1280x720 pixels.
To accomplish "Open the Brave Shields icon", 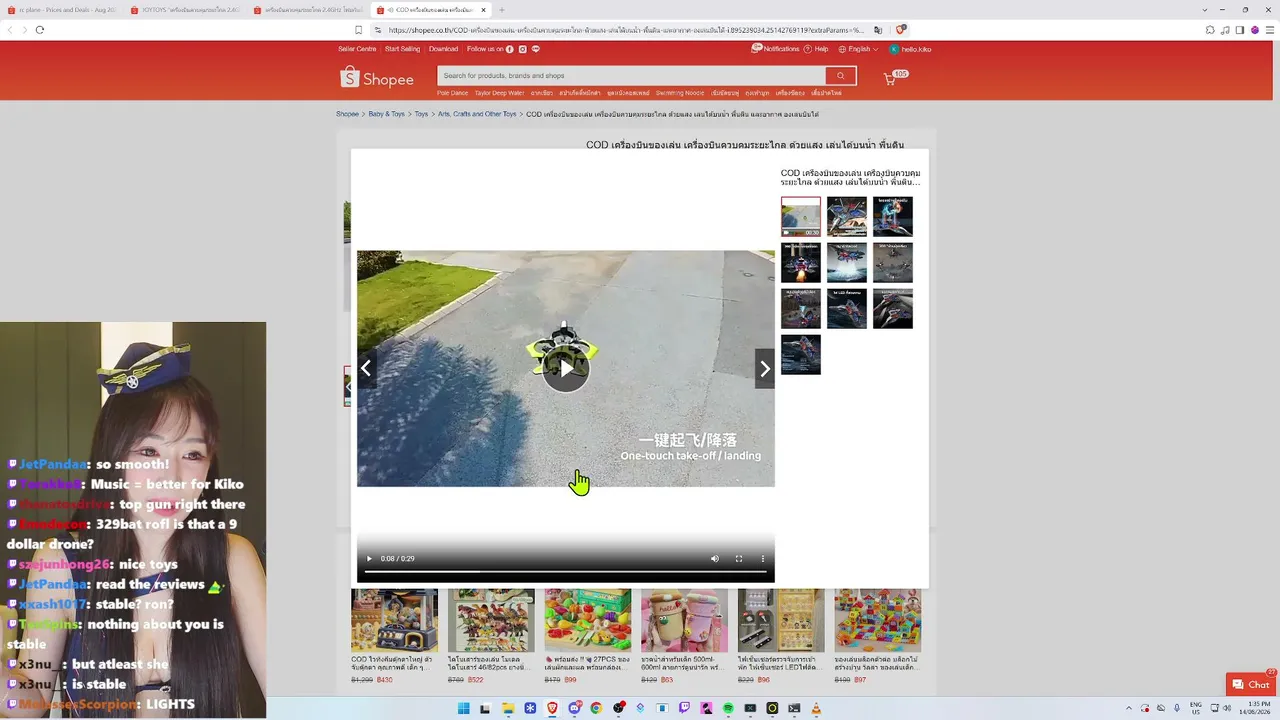I will point(900,30).
